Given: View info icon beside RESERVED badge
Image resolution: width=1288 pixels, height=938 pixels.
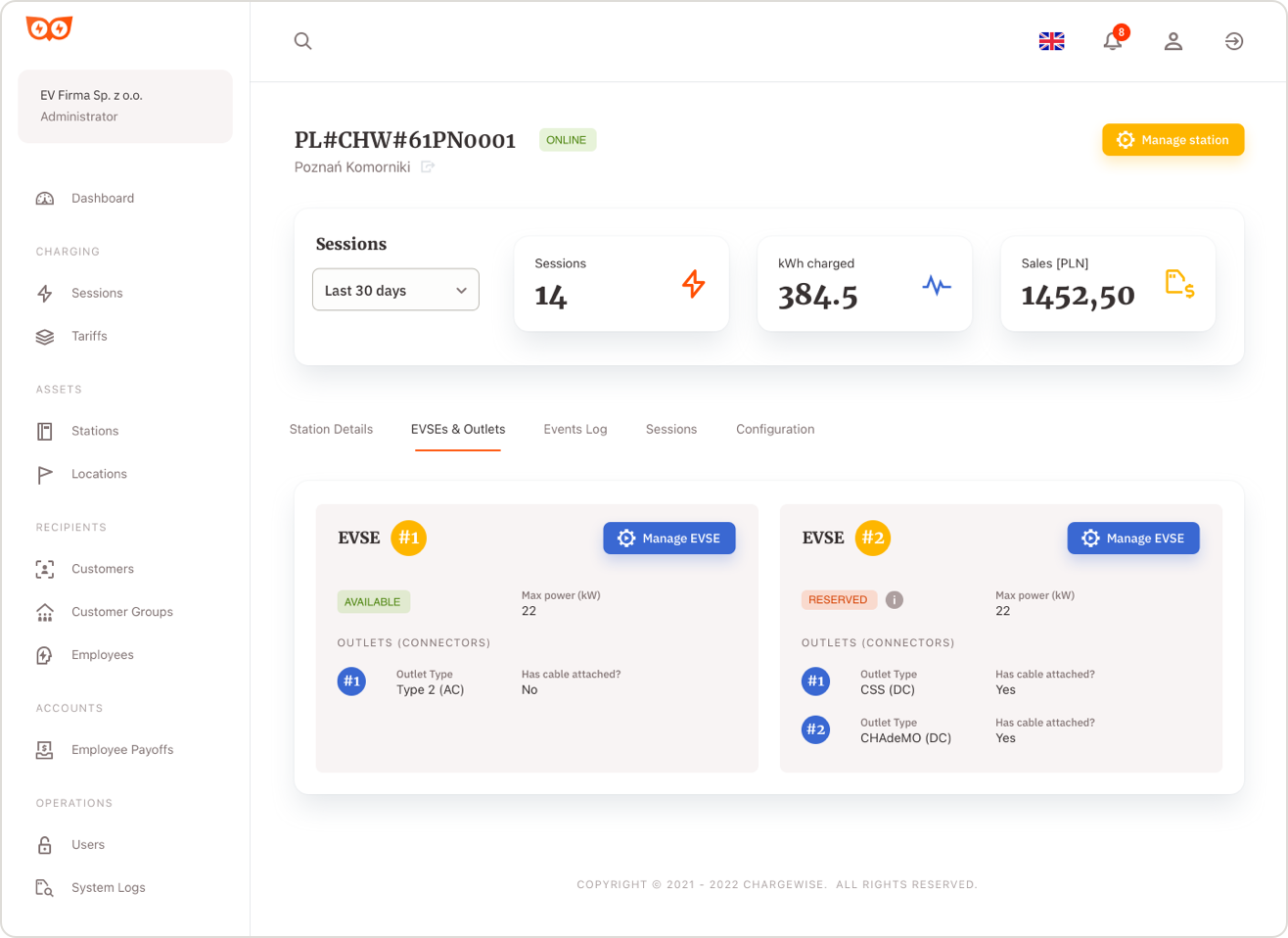Looking at the screenshot, I should point(894,599).
